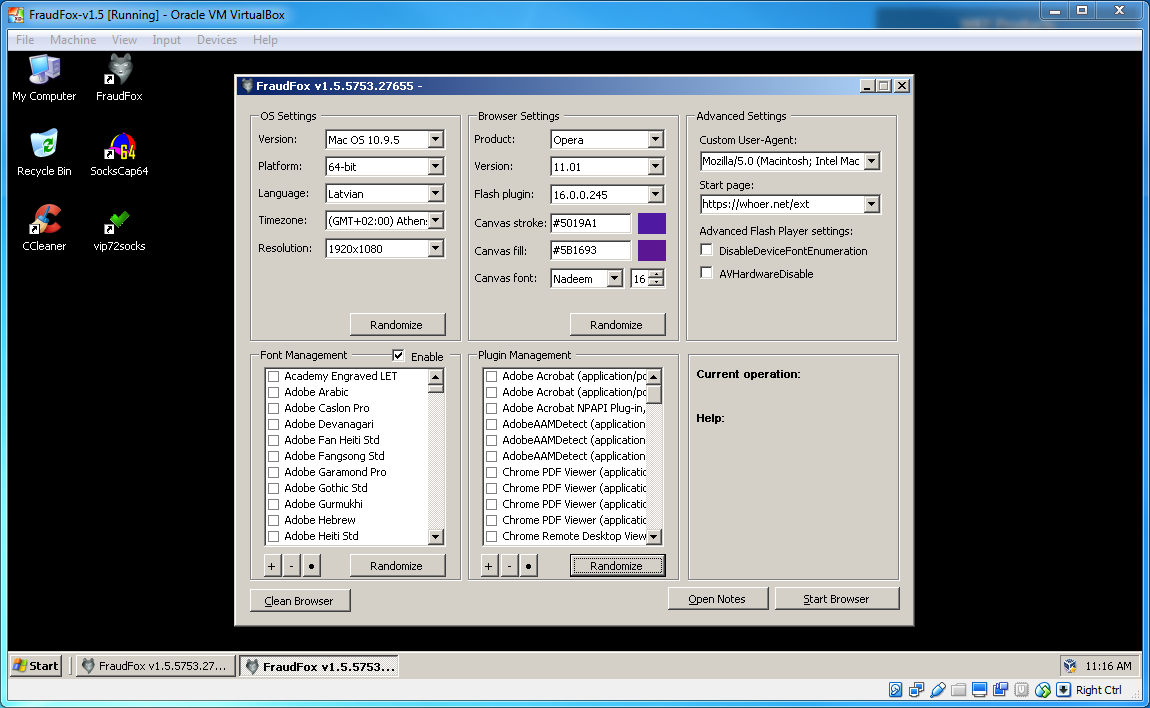Viewport: 1150px width, 708px height.
Task: Click the Canvas fill color swatch
Action: pyautogui.click(x=651, y=250)
